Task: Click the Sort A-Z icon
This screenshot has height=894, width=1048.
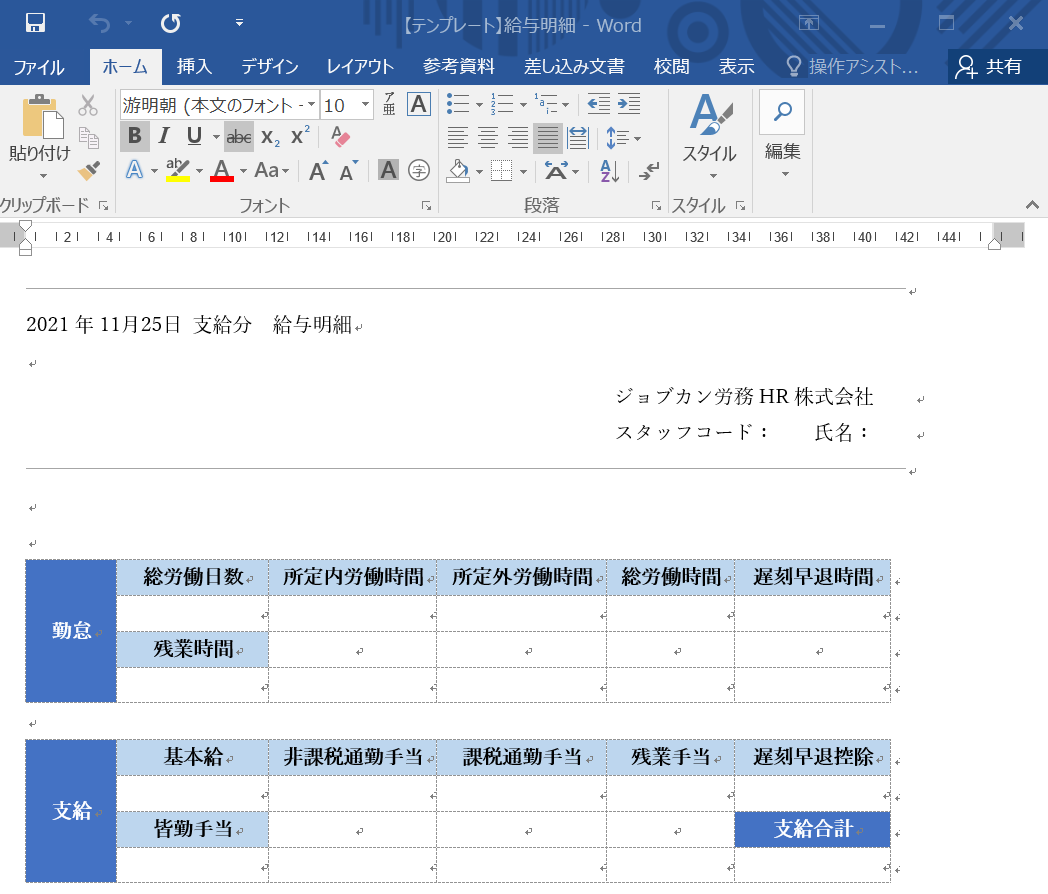Action: [610, 171]
